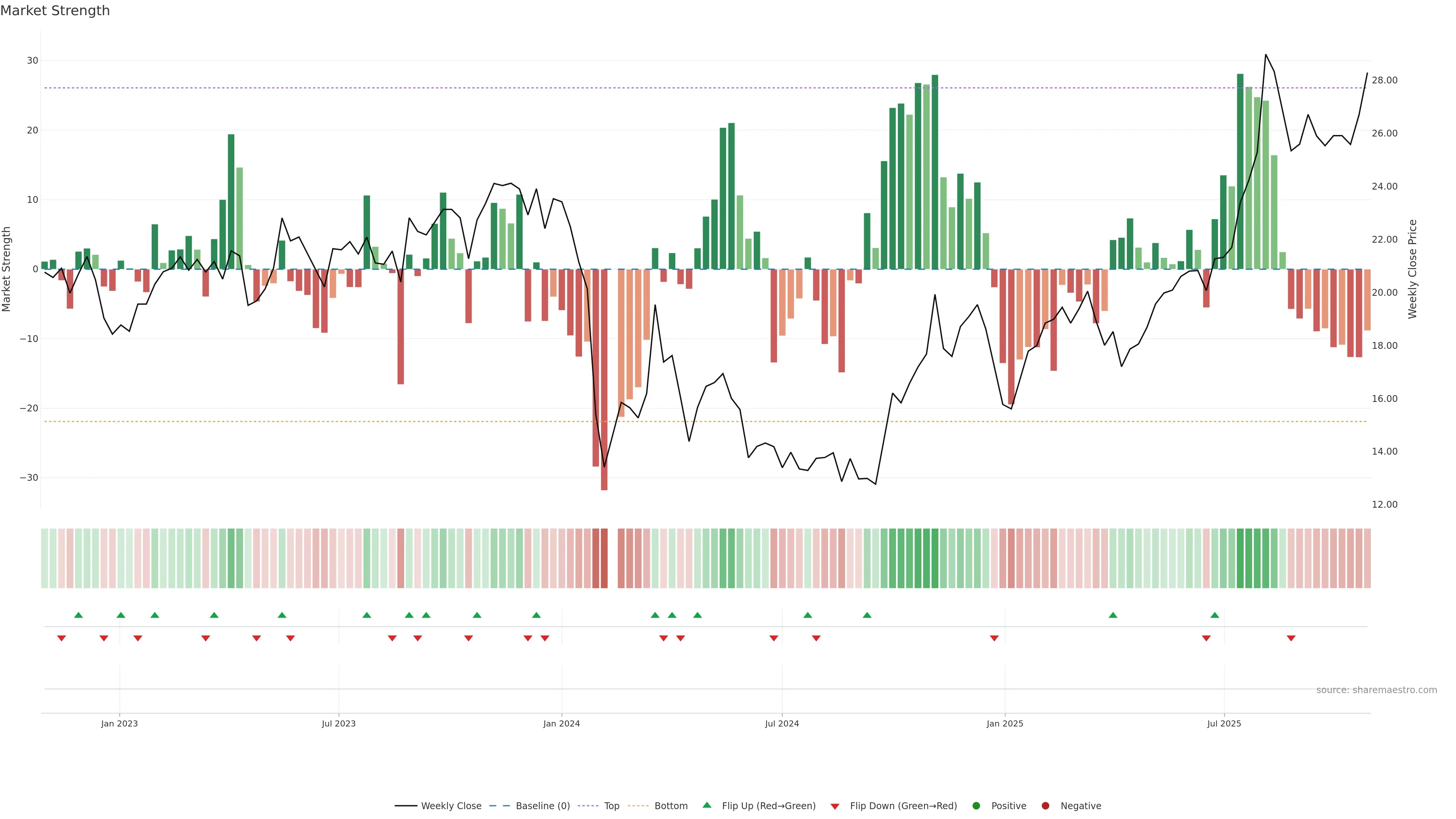Image resolution: width=1456 pixels, height=819 pixels.
Task: Click the Positive green dot legend icon
Action: [976, 806]
